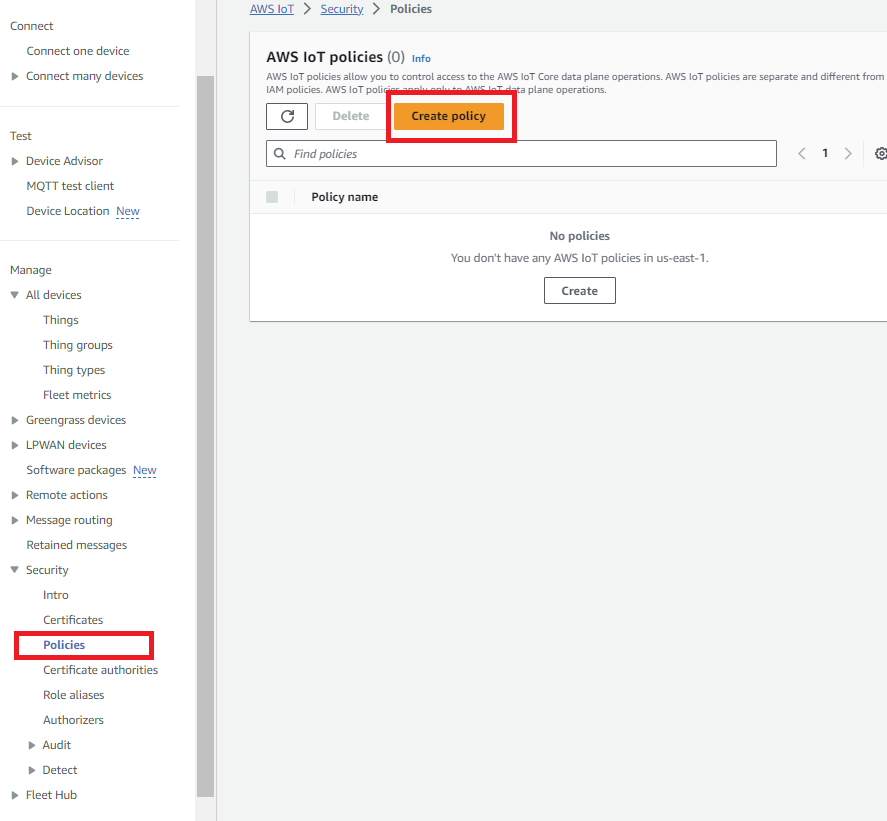The image size is (887, 821).
Task: Go to next page arrow in pagination
Action: point(848,154)
